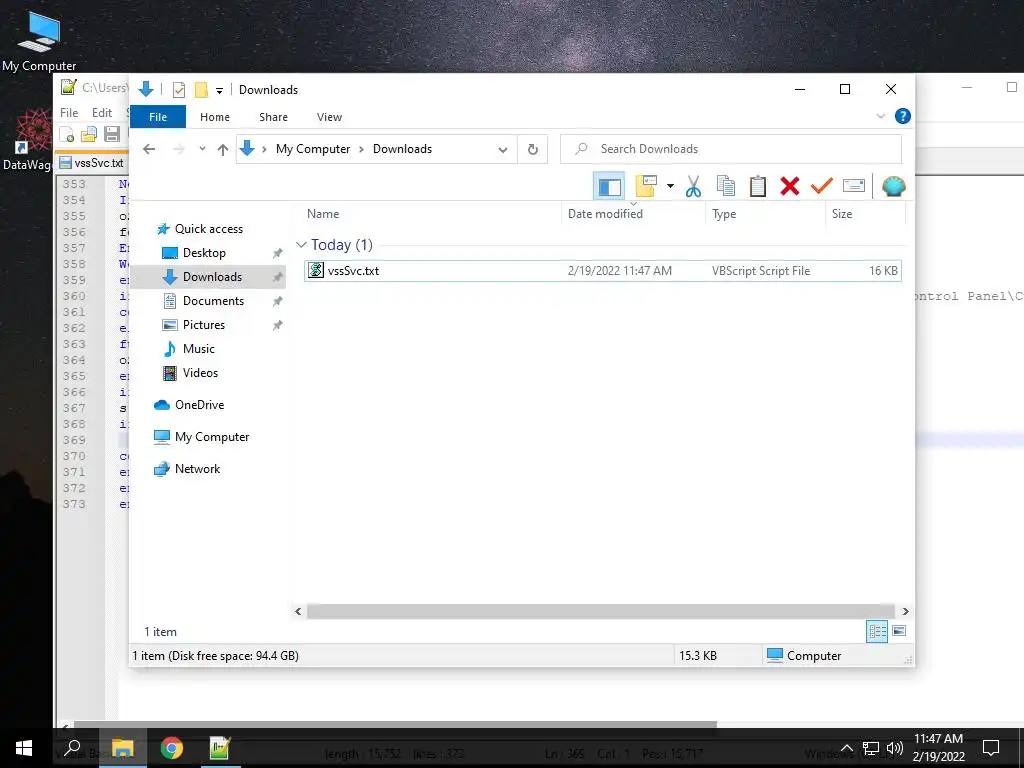Select OneDrive in navigation pane

click(x=199, y=405)
